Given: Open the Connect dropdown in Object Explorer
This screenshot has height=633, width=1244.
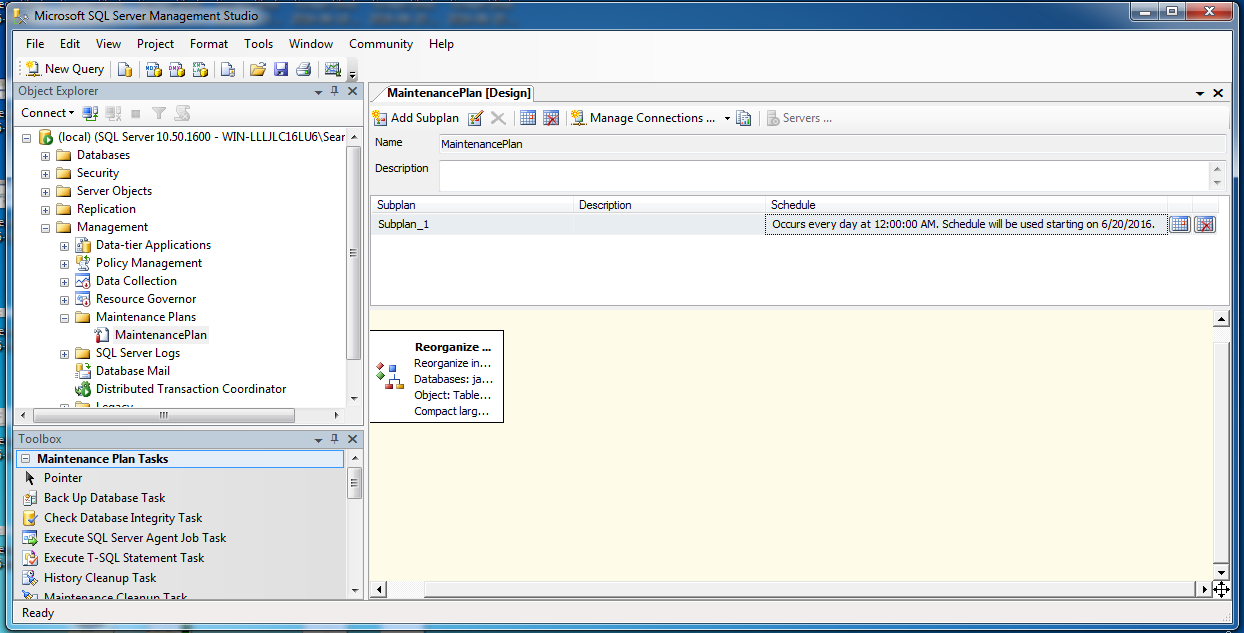Looking at the screenshot, I should (47, 113).
